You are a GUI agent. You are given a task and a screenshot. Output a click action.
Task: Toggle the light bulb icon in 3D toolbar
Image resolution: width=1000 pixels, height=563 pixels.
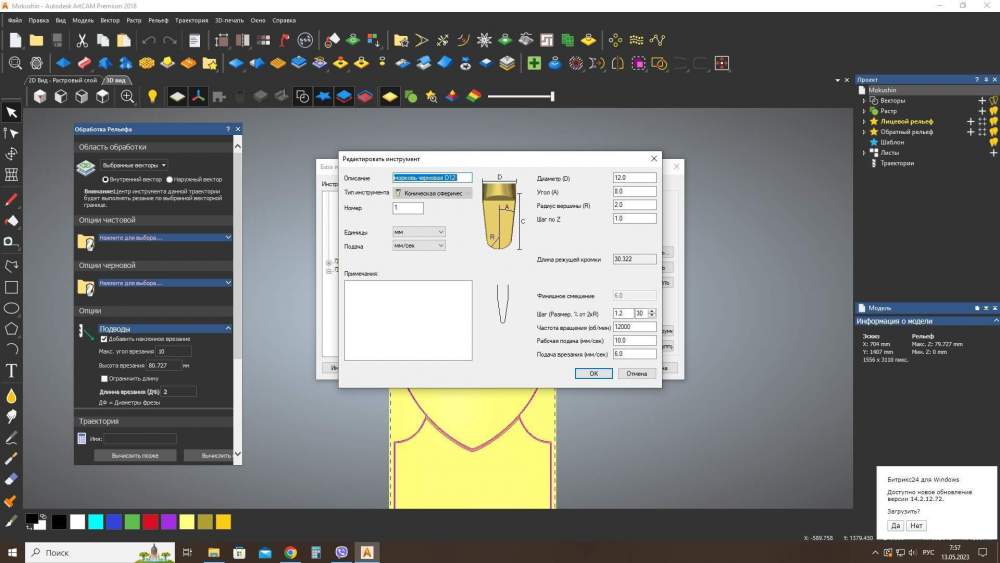[152, 97]
